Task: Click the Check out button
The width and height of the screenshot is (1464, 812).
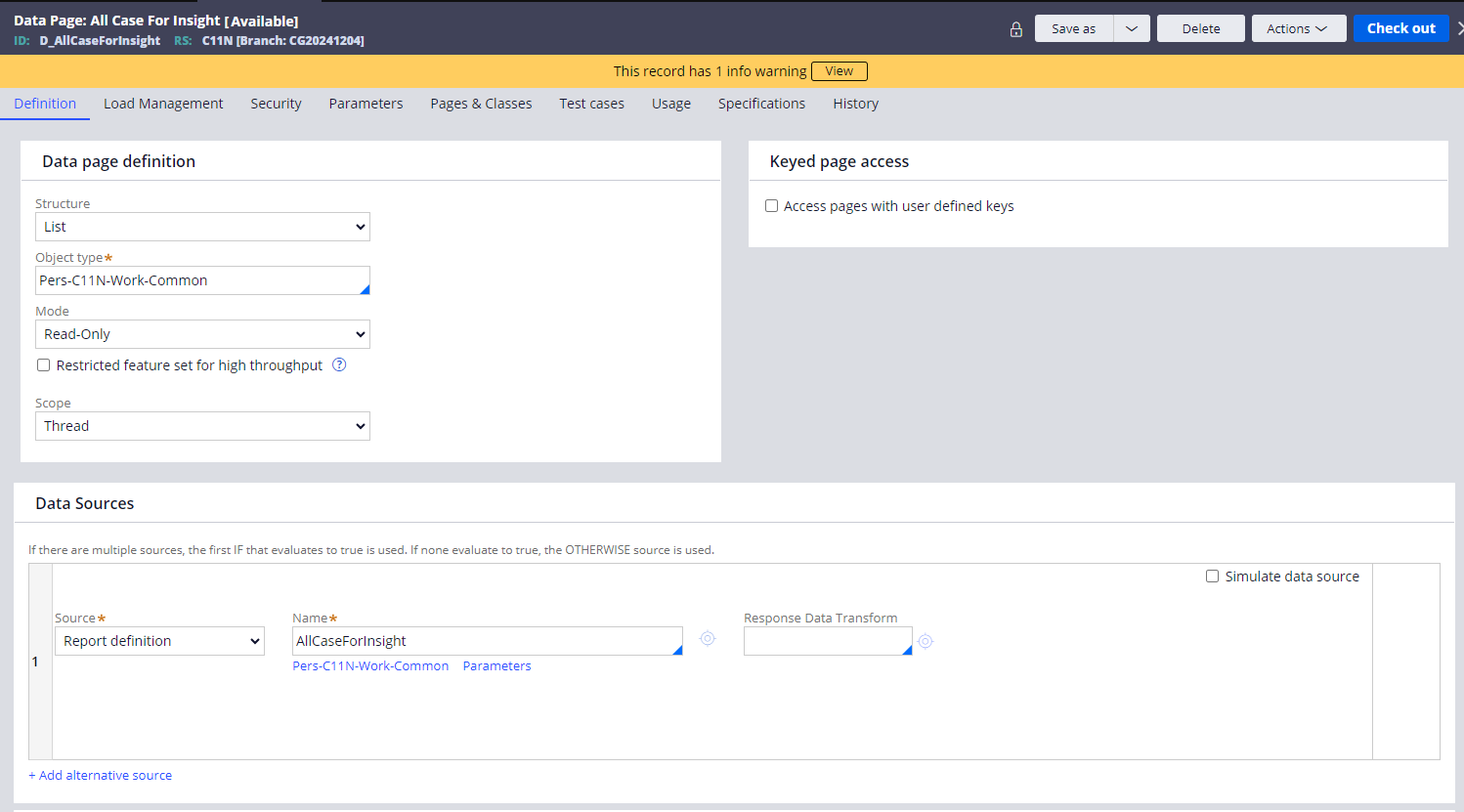Action: click(1400, 28)
